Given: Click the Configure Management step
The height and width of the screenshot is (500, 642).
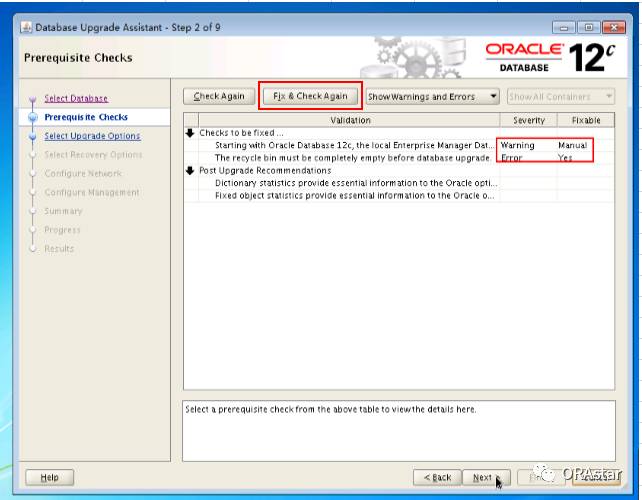Looking at the screenshot, I should 92,192.
